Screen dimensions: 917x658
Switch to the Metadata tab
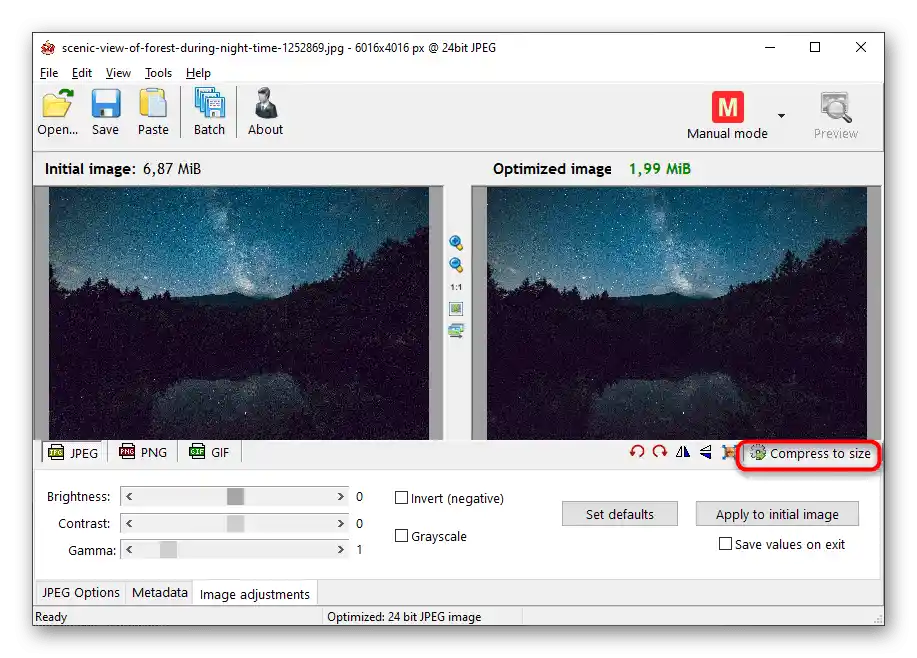(160, 592)
